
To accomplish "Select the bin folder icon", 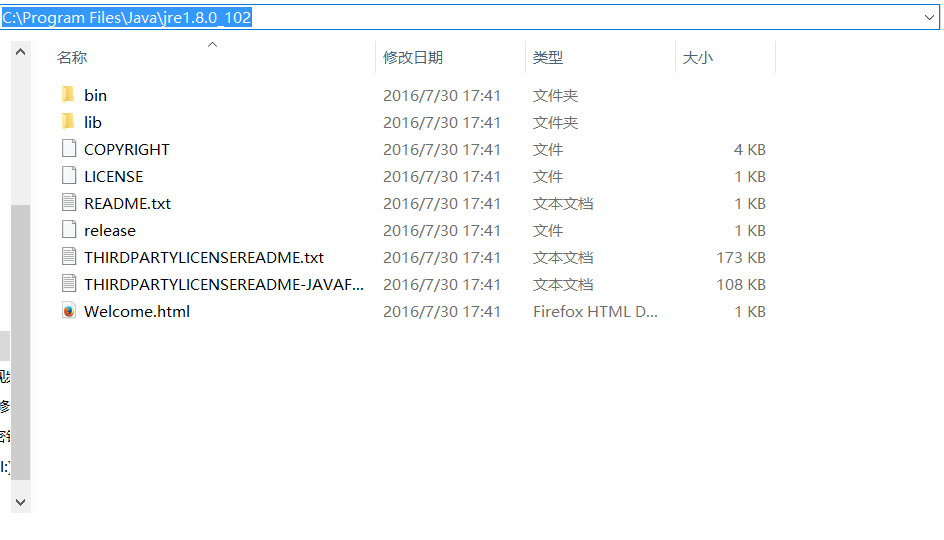I will click(x=69, y=95).
